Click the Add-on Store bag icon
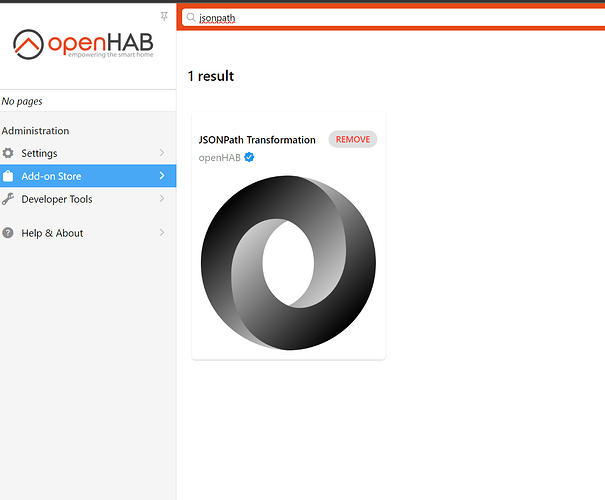605x500 pixels. [x=8, y=176]
